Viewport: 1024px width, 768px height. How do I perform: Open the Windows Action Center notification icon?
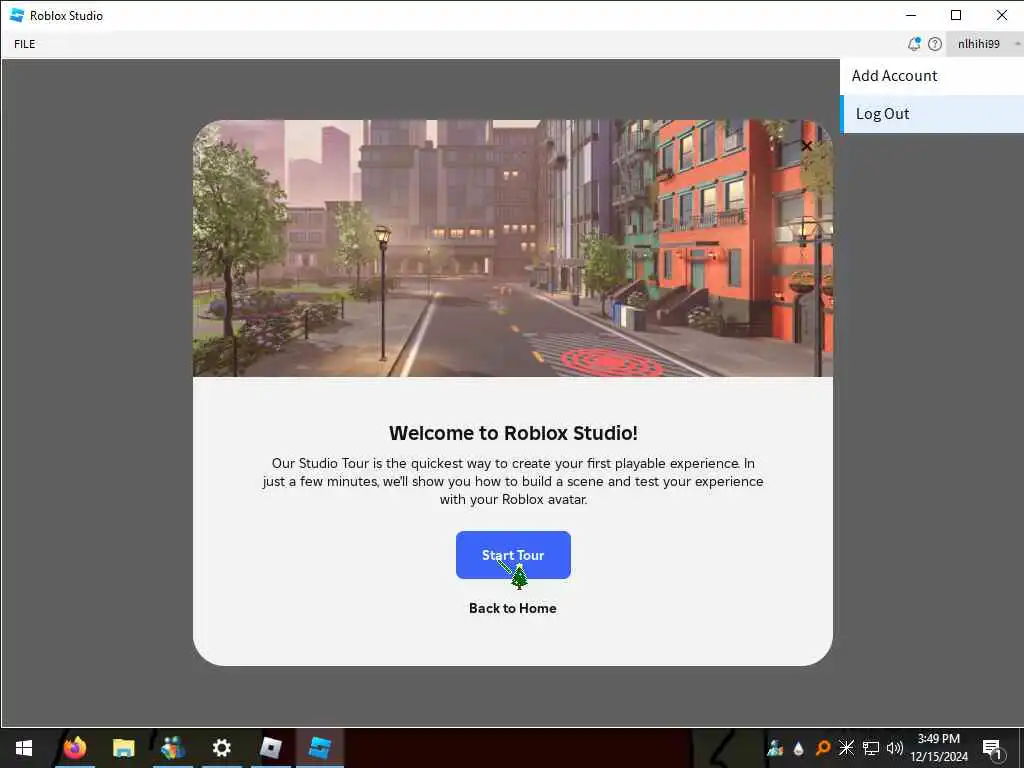992,748
